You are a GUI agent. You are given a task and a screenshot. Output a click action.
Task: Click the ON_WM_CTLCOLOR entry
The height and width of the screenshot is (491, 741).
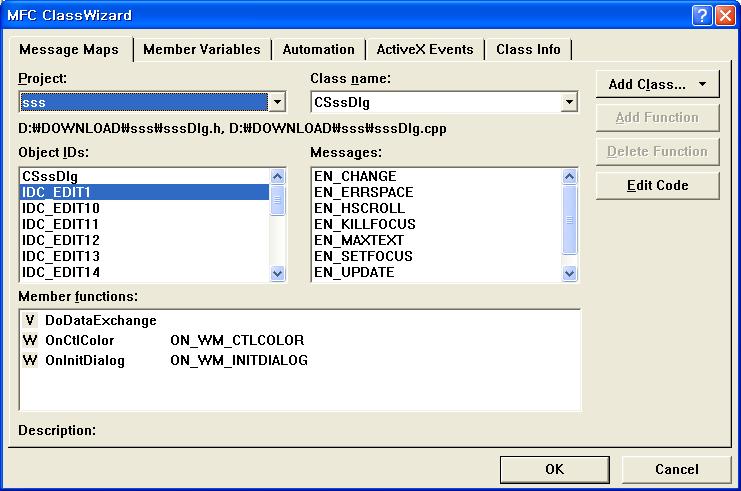[237, 340]
